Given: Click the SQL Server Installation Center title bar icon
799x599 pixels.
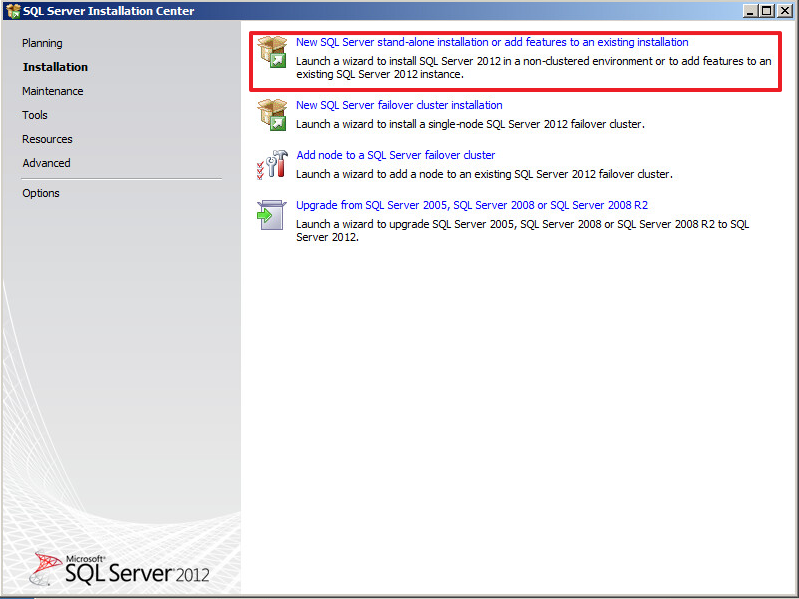Looking at the screenshot, I should [x=13, y=11].
